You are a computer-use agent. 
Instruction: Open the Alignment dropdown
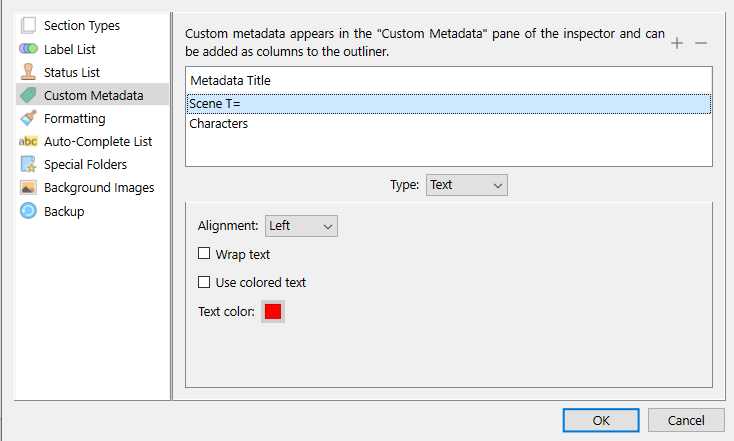click(301, 226)
